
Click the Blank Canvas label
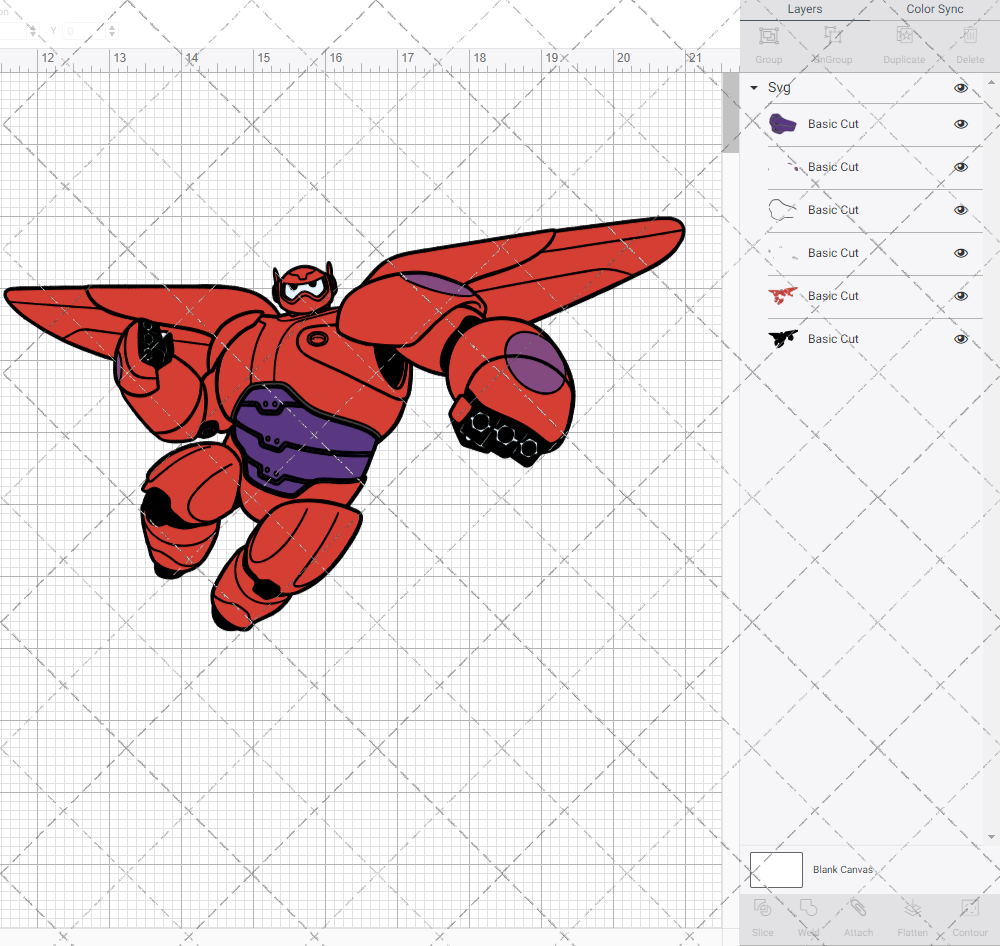click(842, 869)
